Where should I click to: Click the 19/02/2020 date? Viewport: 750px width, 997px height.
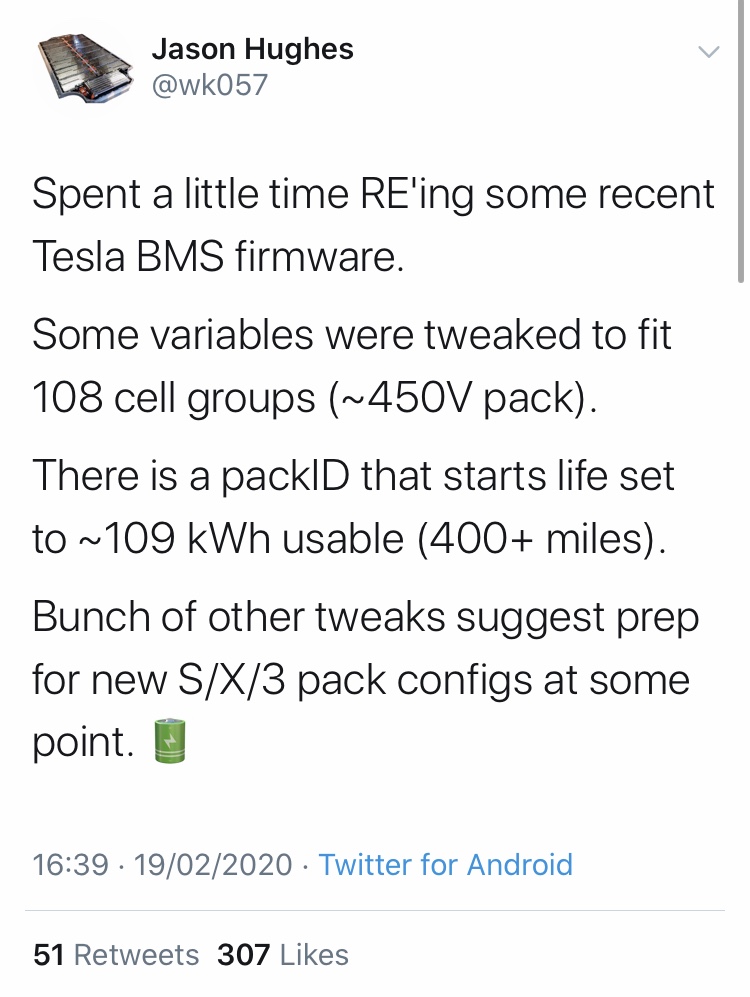[213, 865]
